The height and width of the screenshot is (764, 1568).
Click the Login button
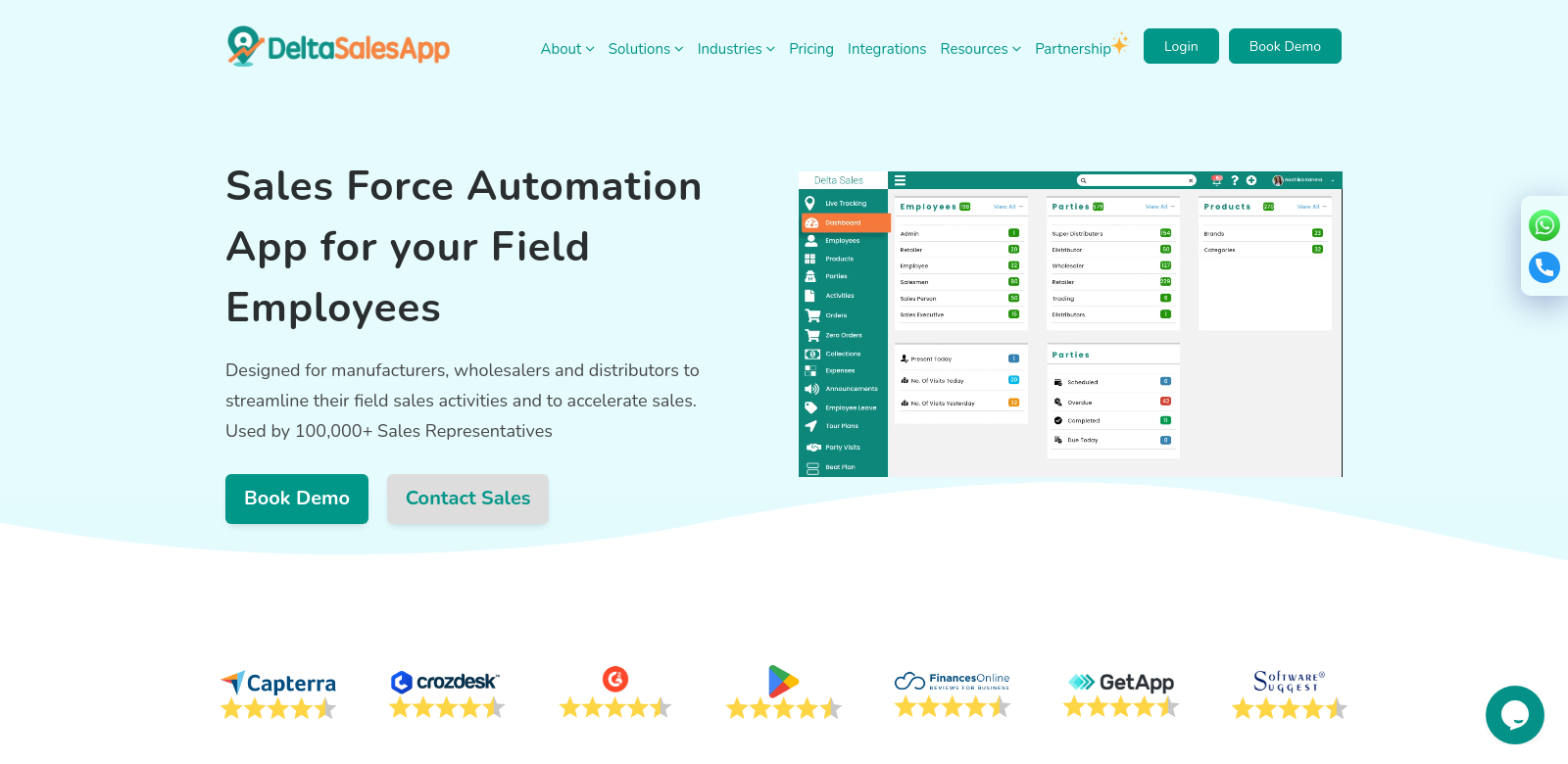(x=1181, y=46)
